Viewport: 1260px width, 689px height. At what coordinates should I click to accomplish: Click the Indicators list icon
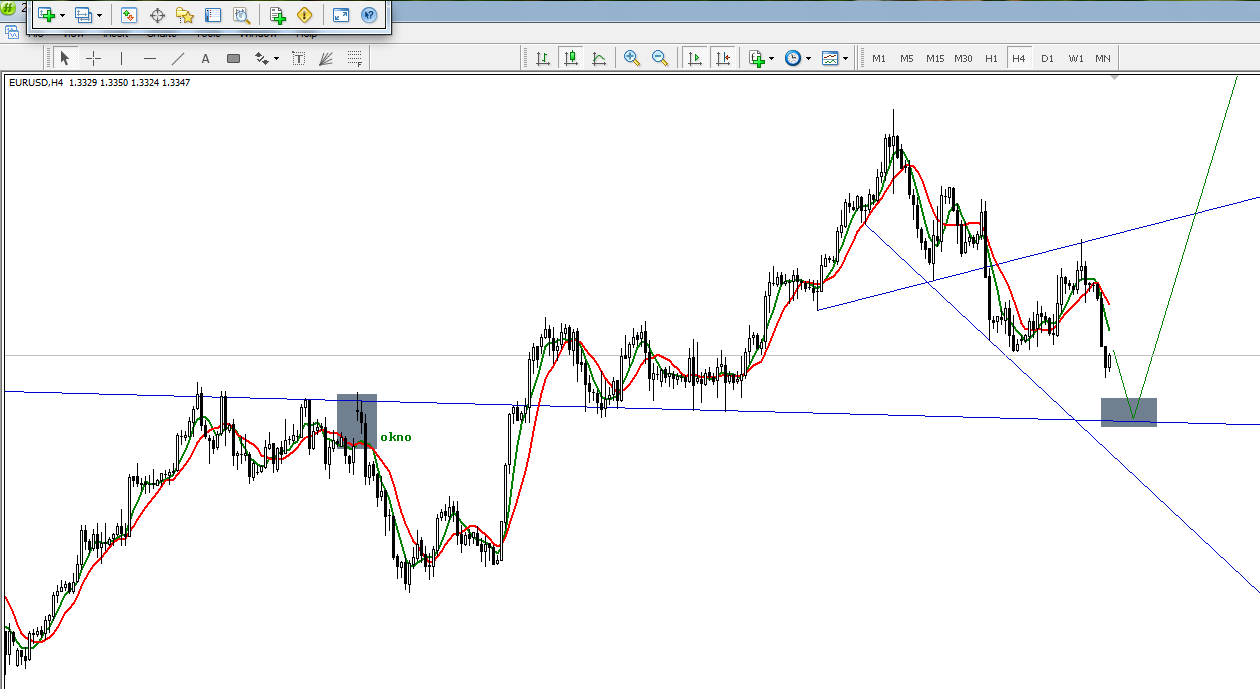pos(757,58)
